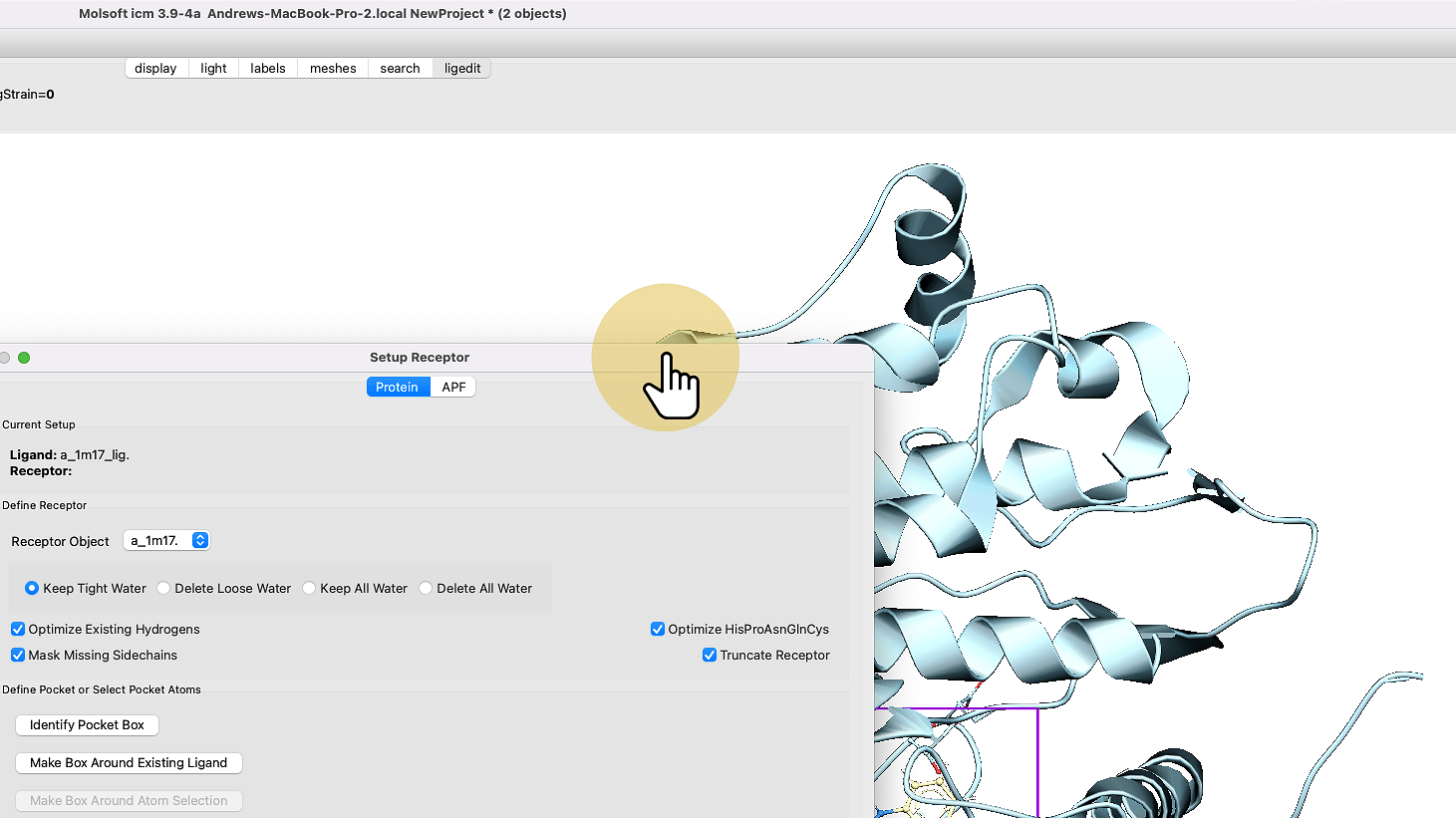The image size is (1456, 818).
Task: Pick the Delete All Water radio button
Action: [x=426, y=589]
